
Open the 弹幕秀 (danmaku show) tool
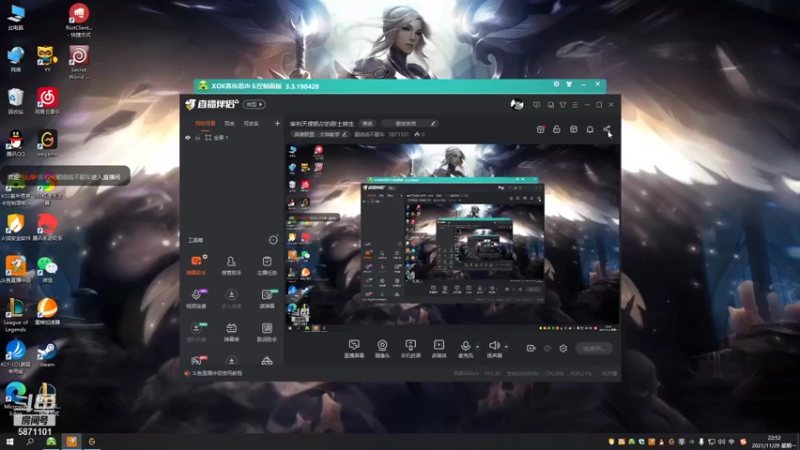(231, 332)
